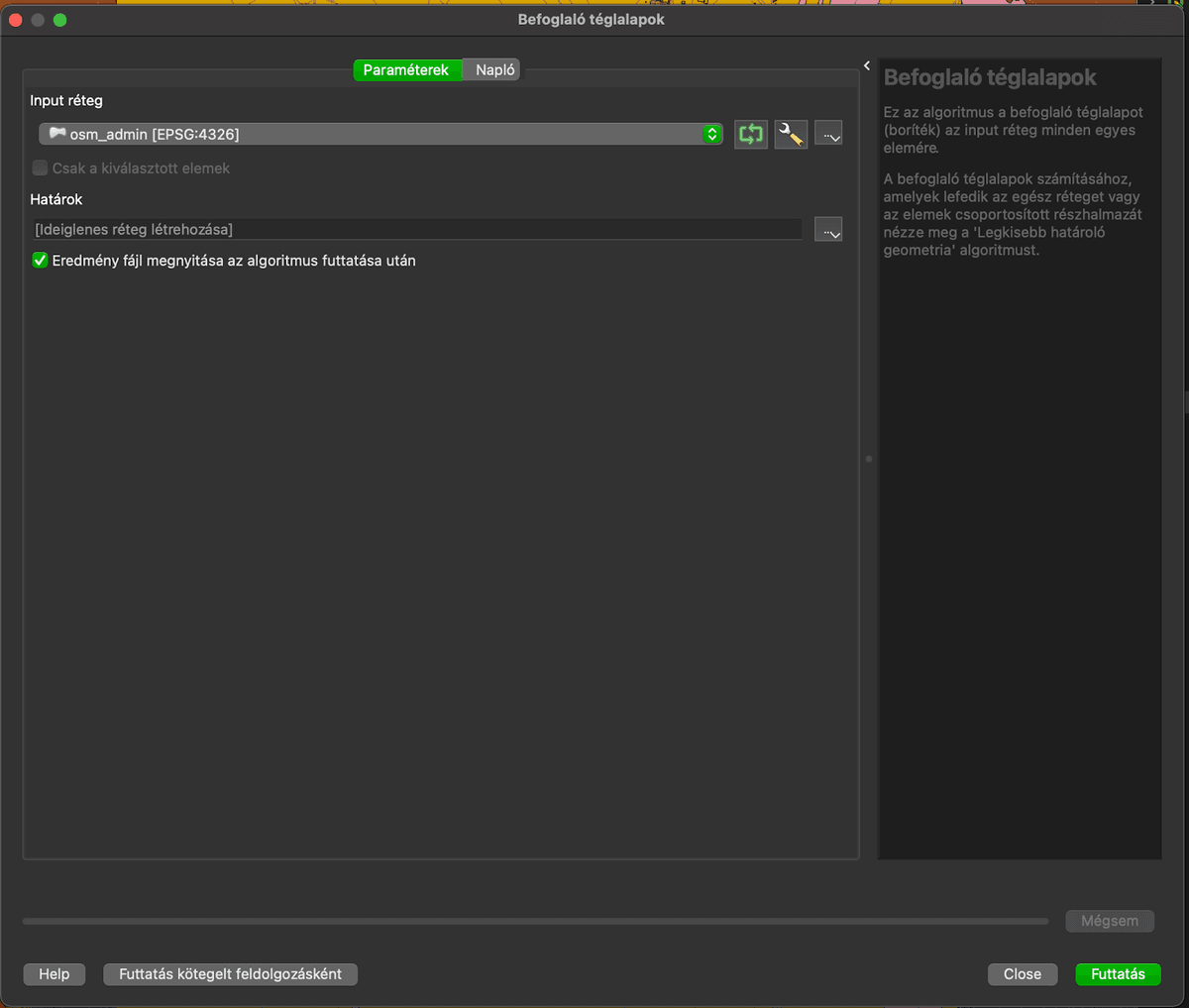
Task: Click the splitter handle beside the help panel
Action: [869, 459]
